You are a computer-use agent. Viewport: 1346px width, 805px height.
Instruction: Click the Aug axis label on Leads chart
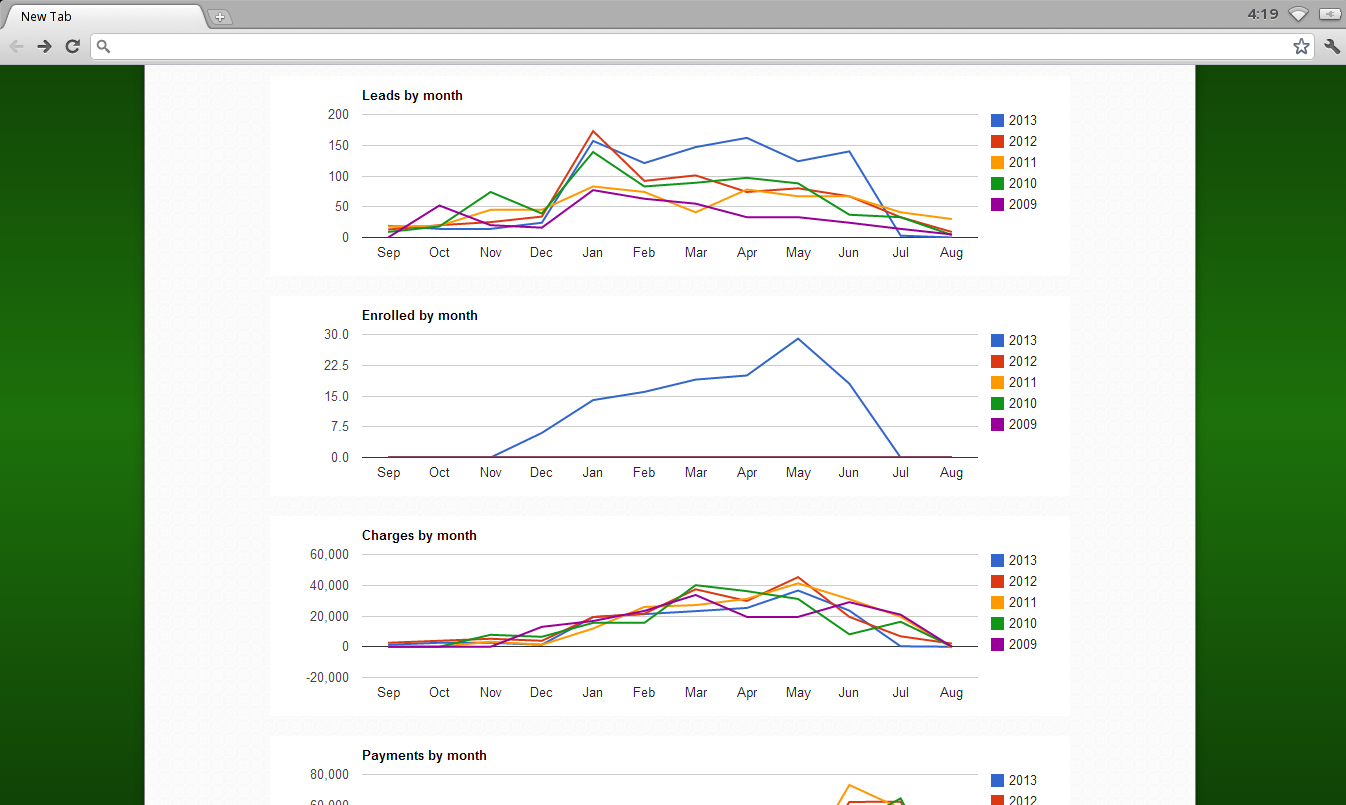(x=951, y=252)
